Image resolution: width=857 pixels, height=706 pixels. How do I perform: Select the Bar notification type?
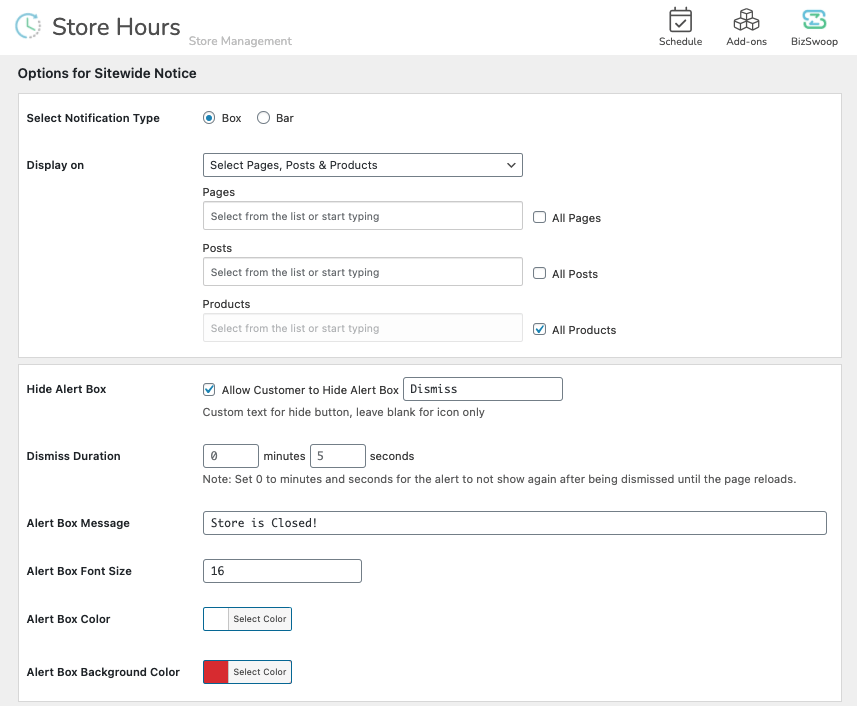click(263, 118)
